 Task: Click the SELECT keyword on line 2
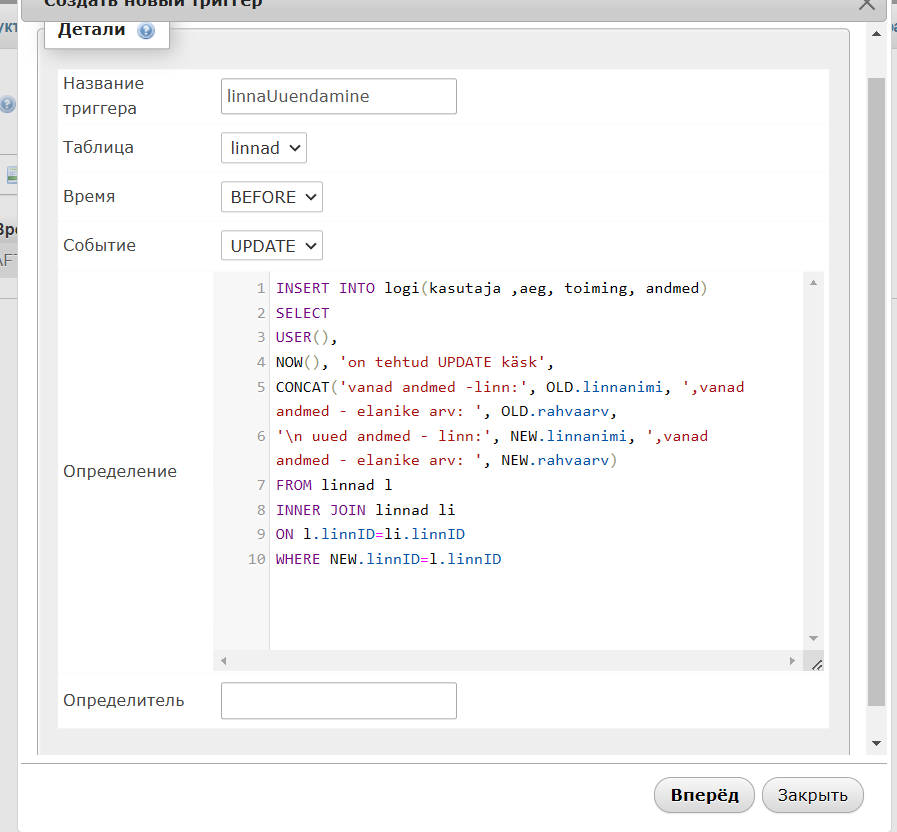click(303, 313)
